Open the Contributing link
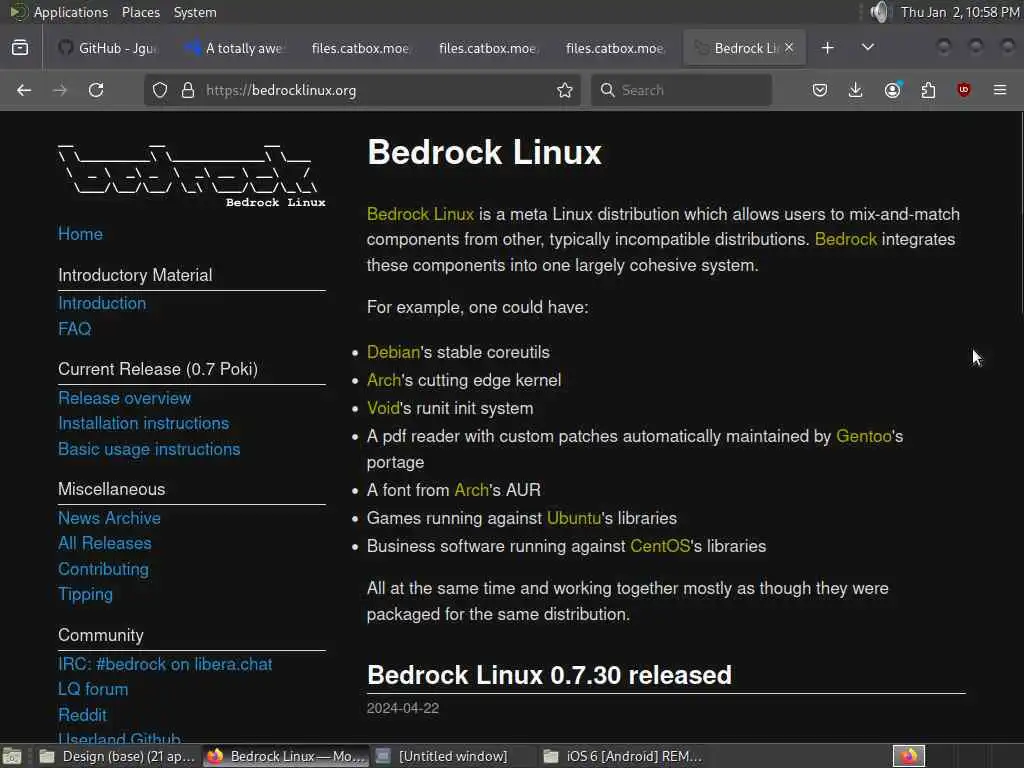This screenshot has width=1024, height=768. (x=103, y=569)
